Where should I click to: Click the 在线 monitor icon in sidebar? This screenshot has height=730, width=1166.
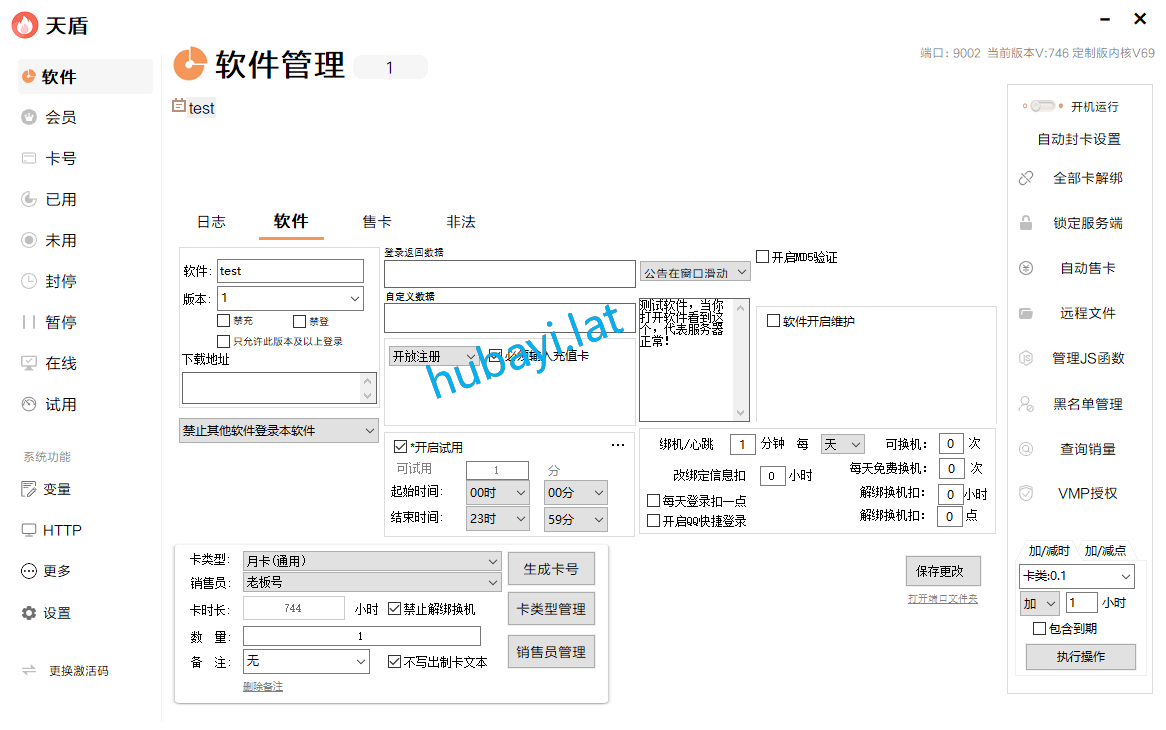click(x=29, y=363)
